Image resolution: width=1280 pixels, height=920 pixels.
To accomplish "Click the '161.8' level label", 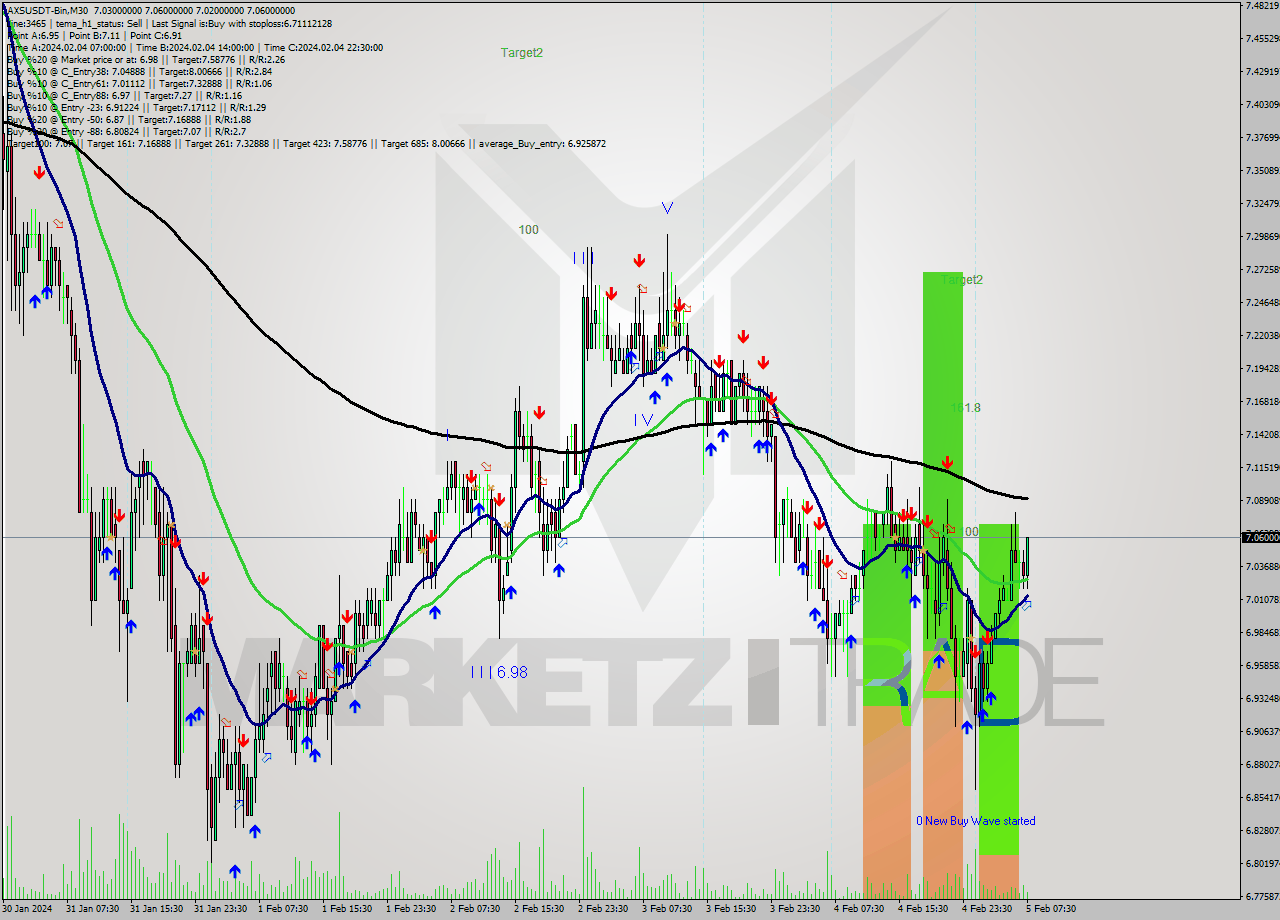I will pyautogui.click(x=966, y=408).
